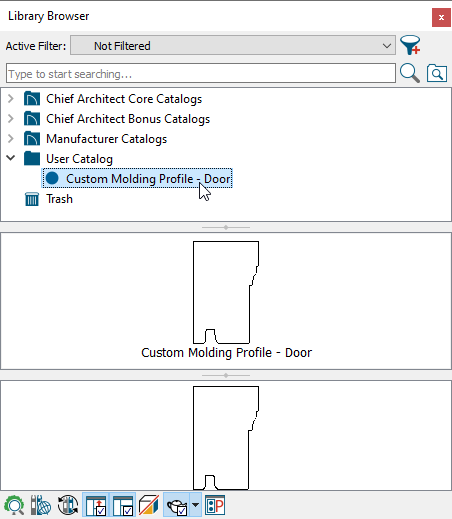The height and width of the screenshot is (519, 452).
Task: Click the molding profile thumbnail in selection pane
Action: click(x=226, y=292)
